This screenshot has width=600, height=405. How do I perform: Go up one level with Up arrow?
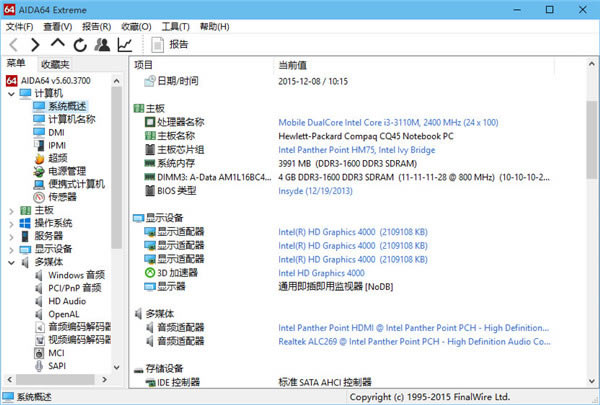point(57,45)
